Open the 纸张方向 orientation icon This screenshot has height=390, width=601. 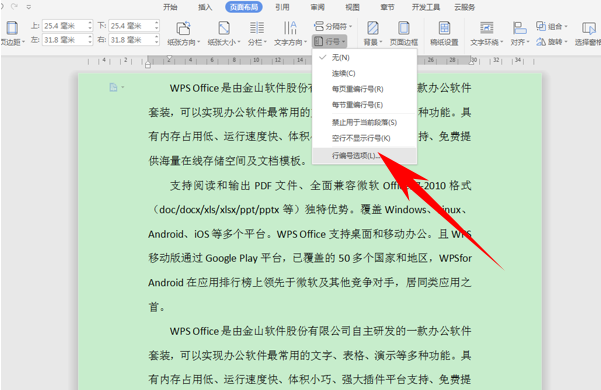point(184,28)
